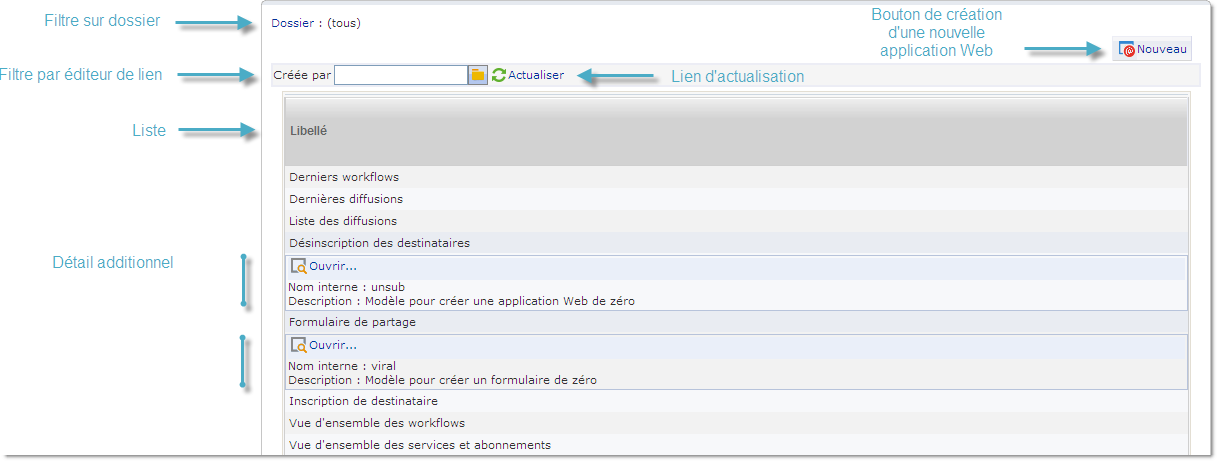This screenshot has height=461, width=1217.
Task: Open the Dossier : (tous) folder filter
Action: pos(316,23)
